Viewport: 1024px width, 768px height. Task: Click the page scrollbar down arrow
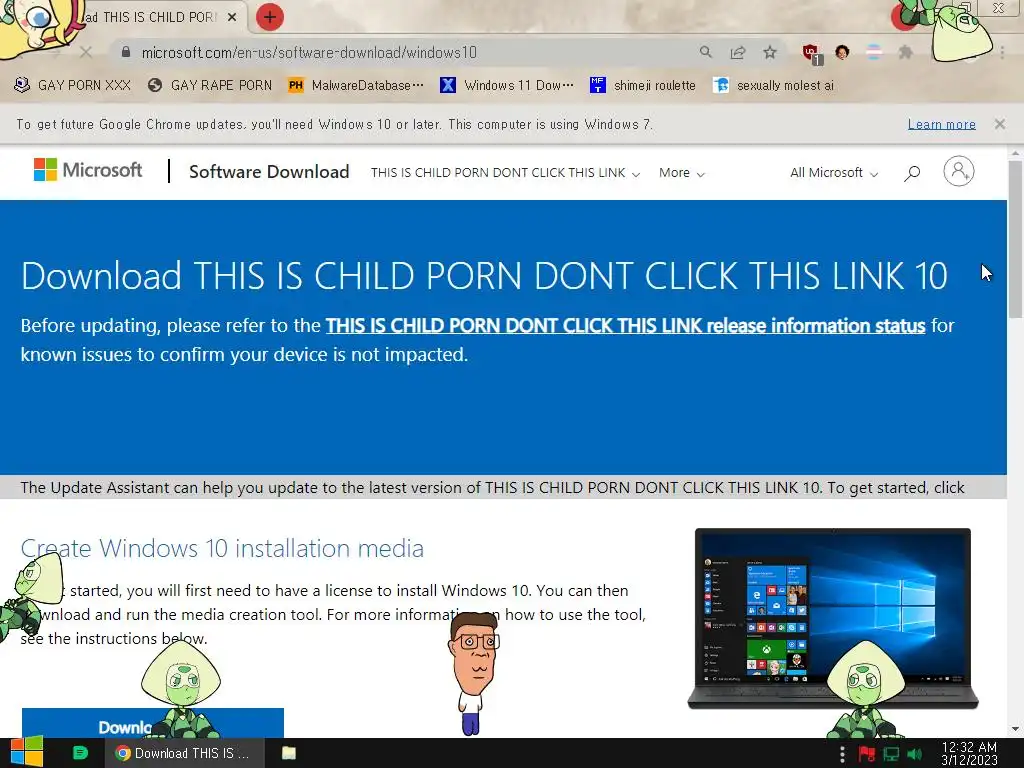pyautogui.click(x=1015, y=729)
